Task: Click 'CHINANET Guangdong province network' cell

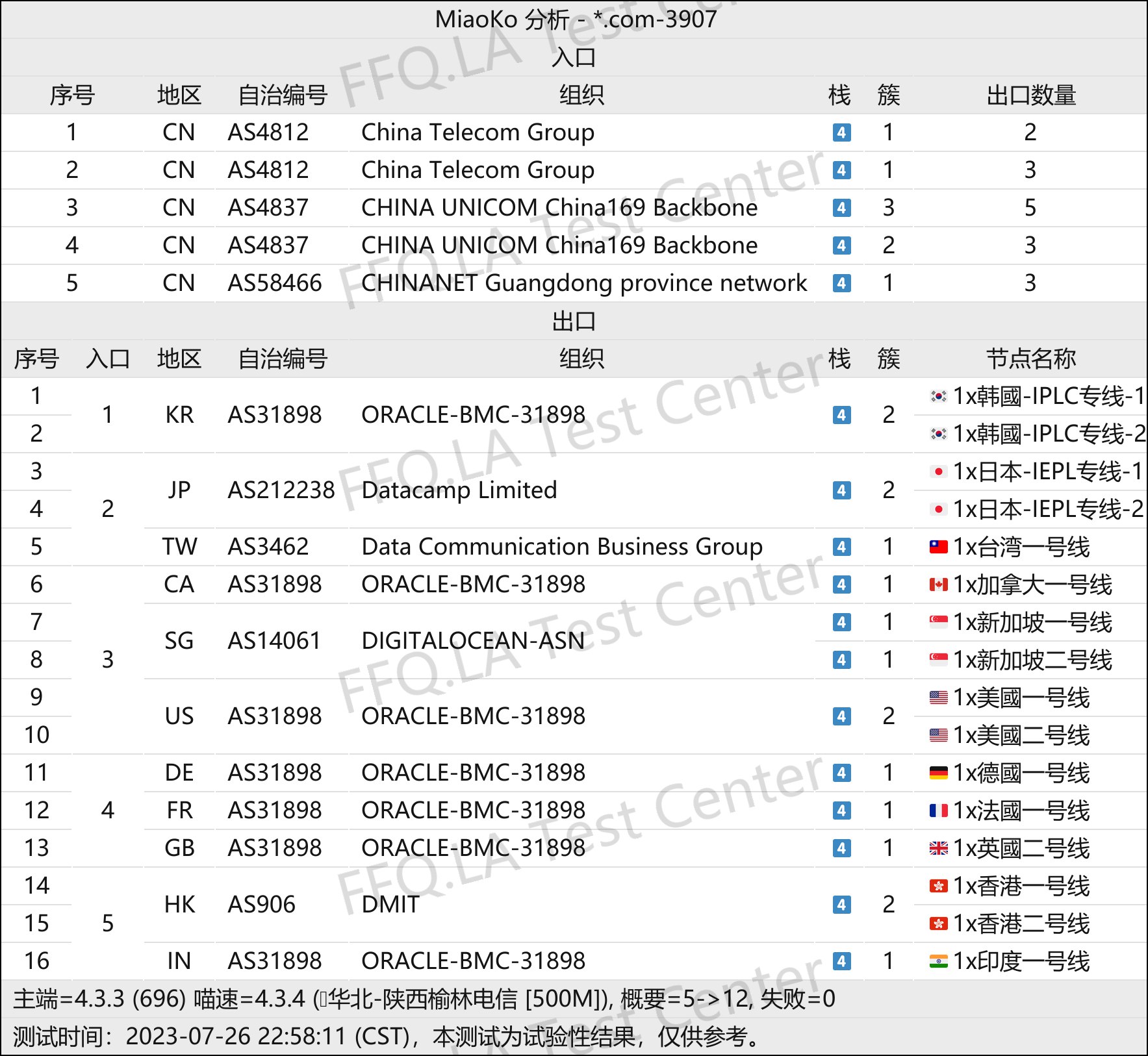Action: tap(584, 283)
